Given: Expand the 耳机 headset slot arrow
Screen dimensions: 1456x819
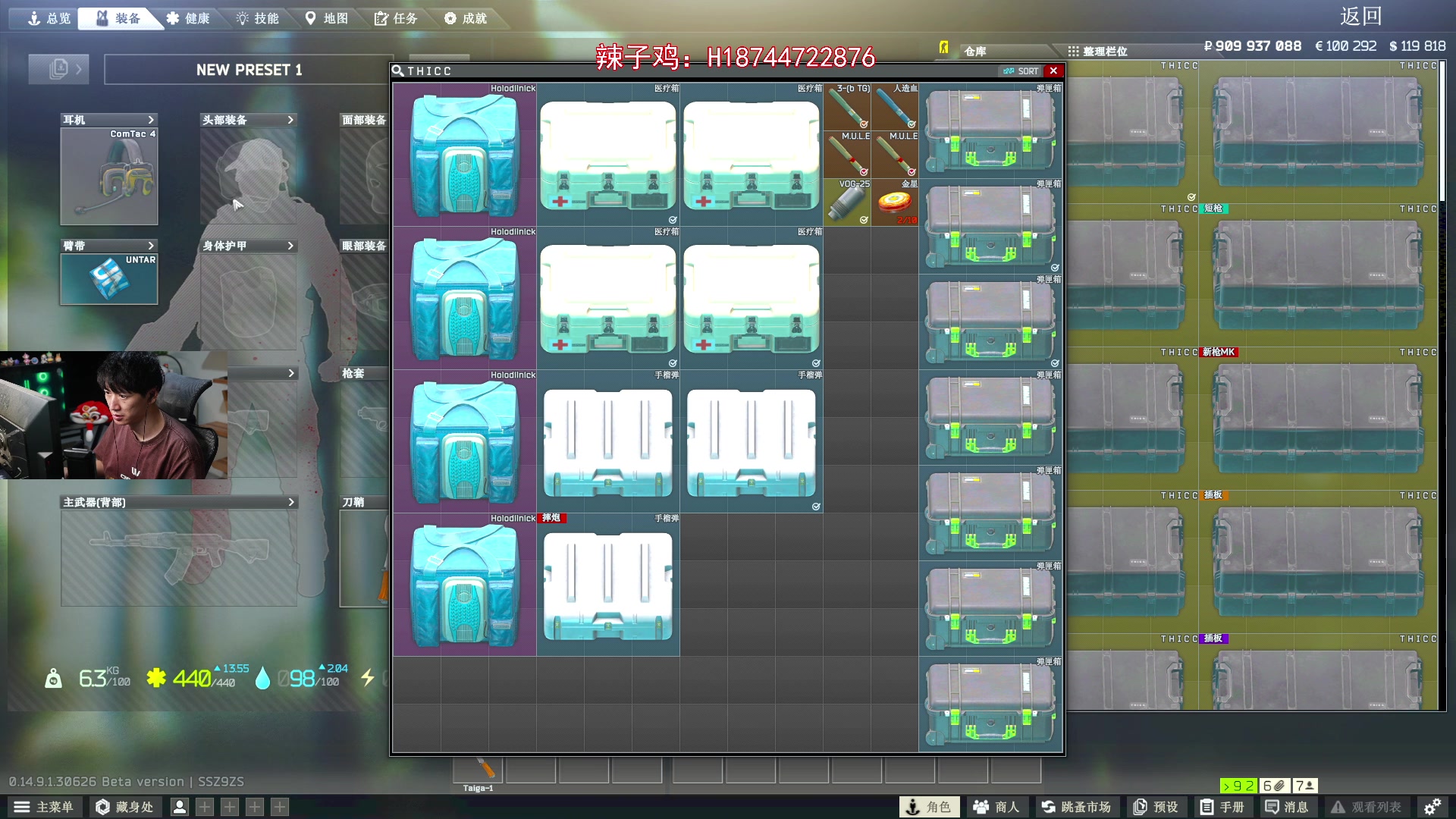Looking at the screenshot, I should (151, 120).
